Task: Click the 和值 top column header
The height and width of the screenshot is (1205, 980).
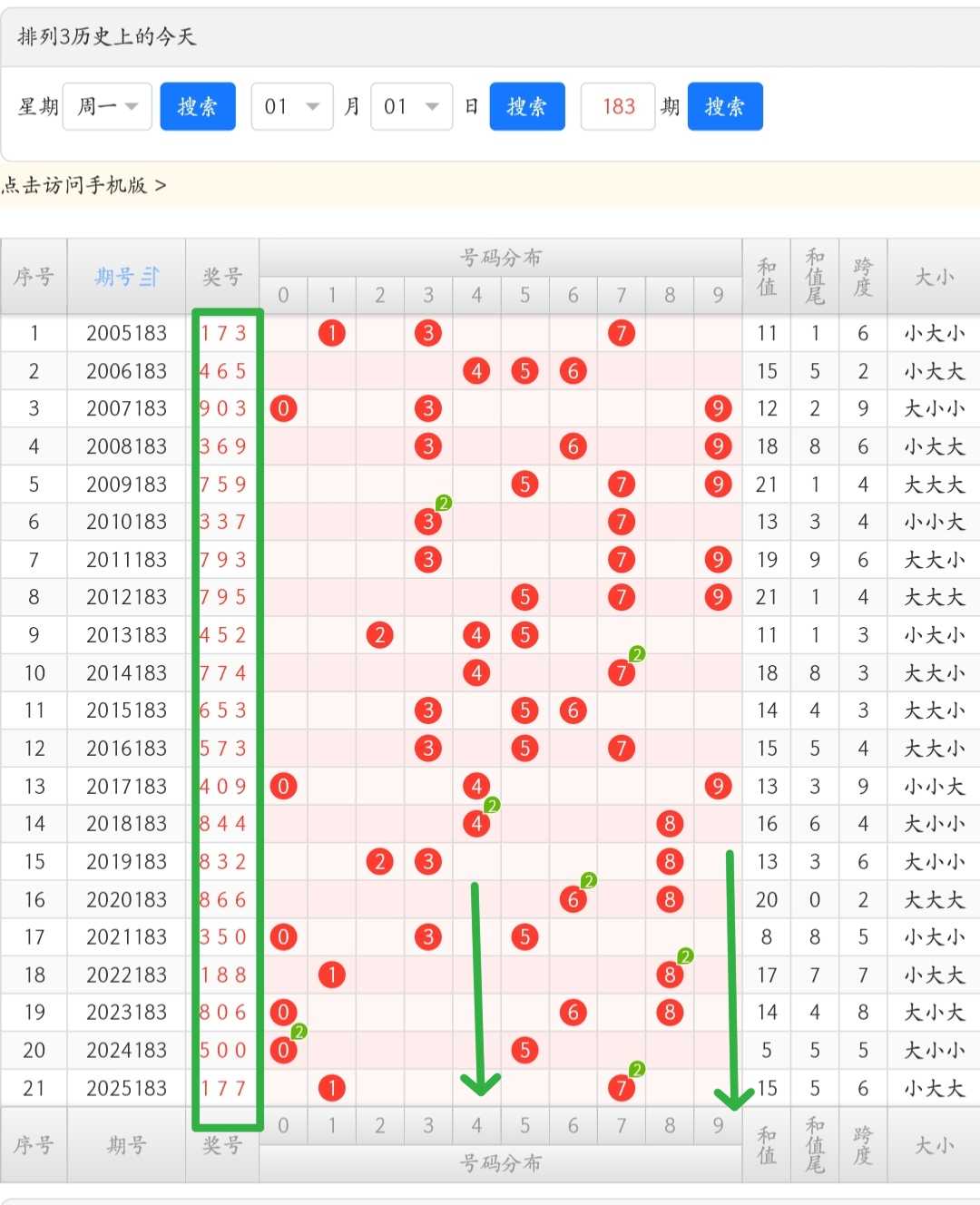Action: click(767, 277)
